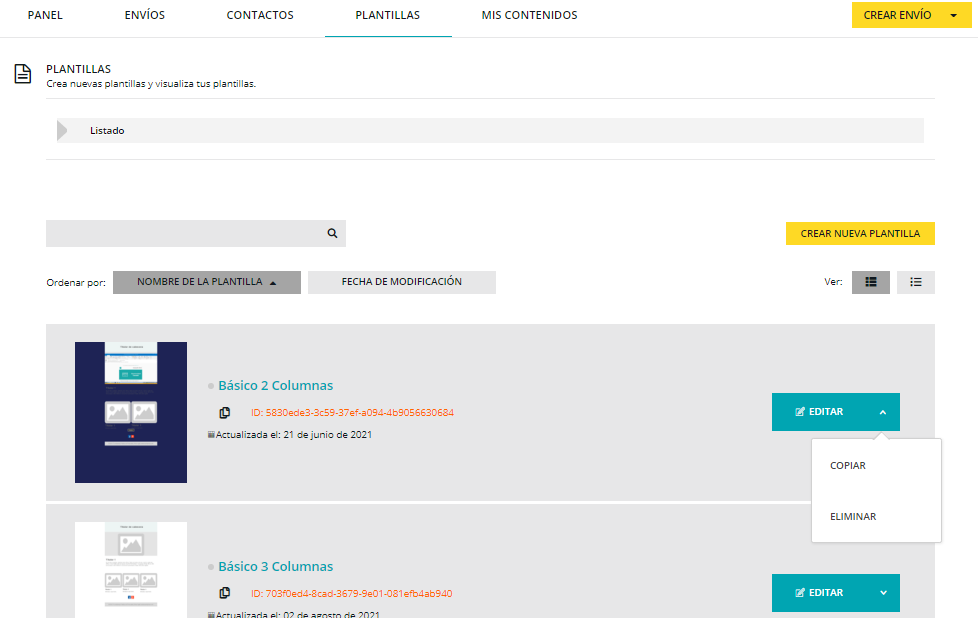
Task: Sort by Fecha de modificación
Action: tap(401, 282)
